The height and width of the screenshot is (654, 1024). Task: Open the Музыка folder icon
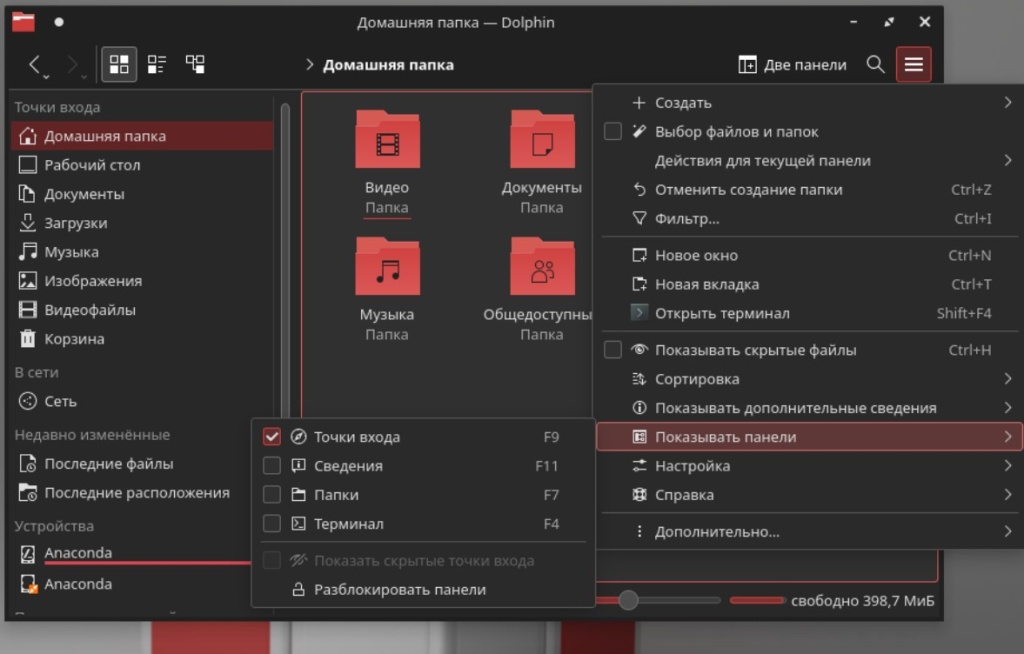click(387, 267)
